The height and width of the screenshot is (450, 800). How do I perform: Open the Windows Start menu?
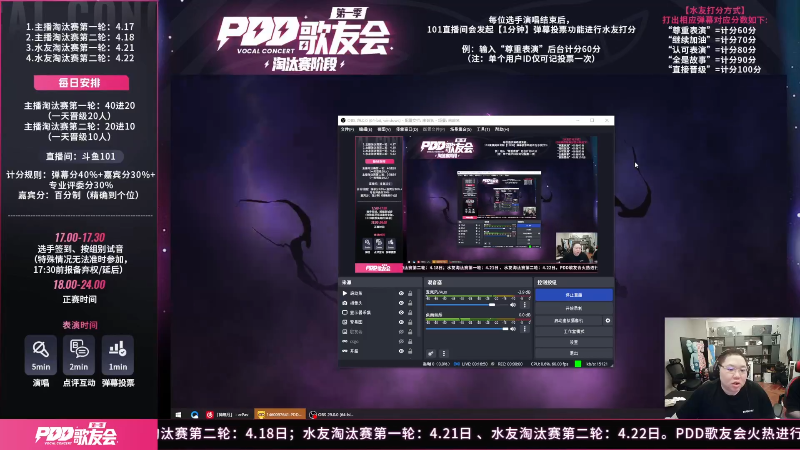coord(178,415)
